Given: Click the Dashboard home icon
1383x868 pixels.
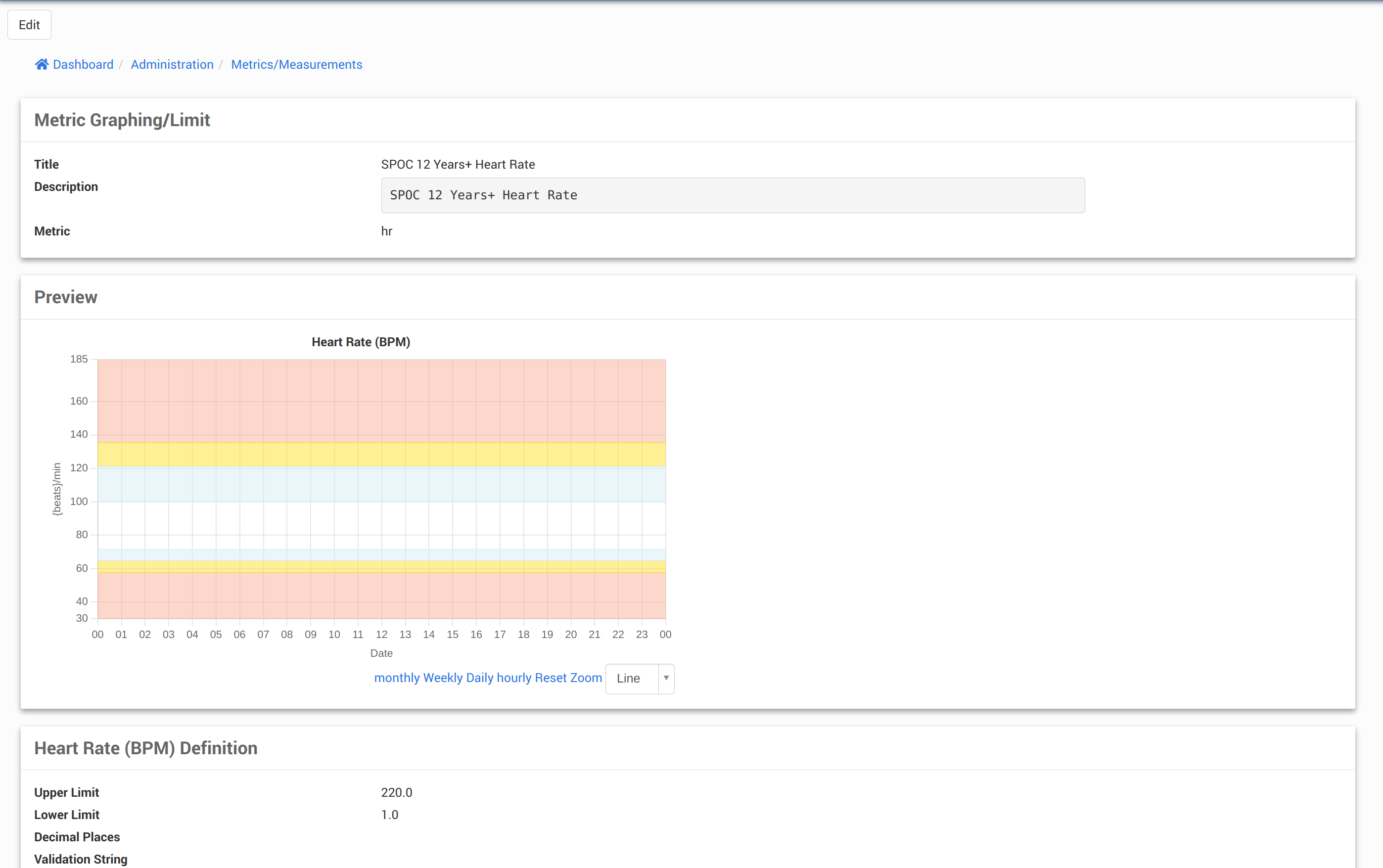Looking at the screenshot, I should coord(42,64).
